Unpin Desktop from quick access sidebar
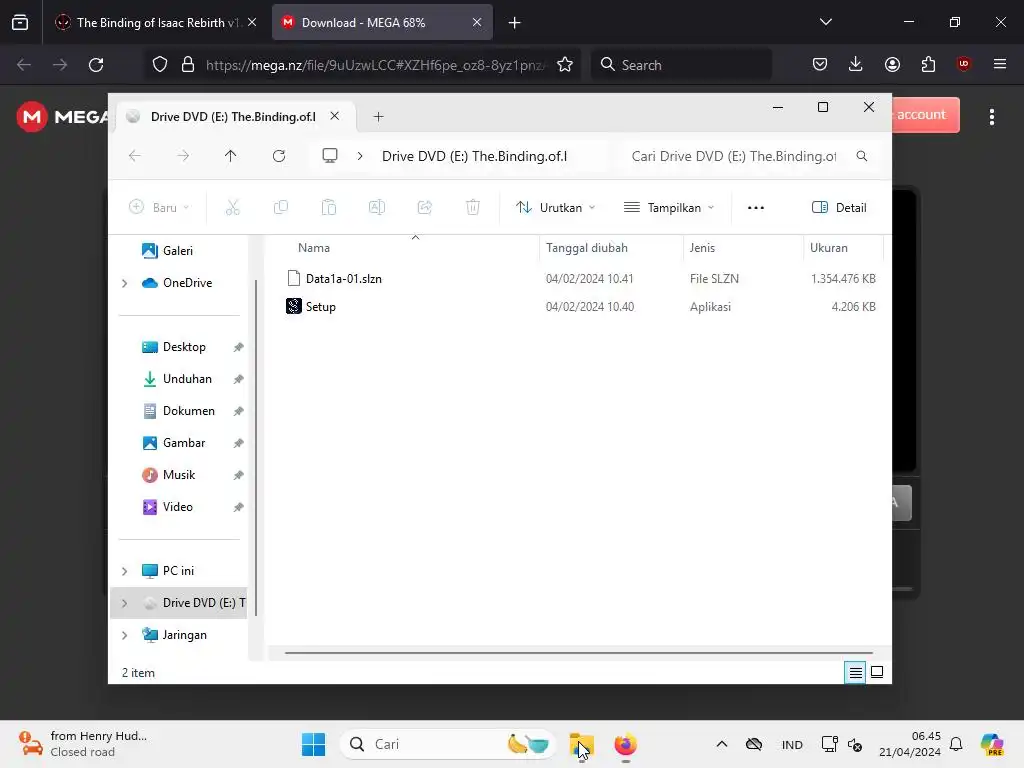The width and height of the screenshot is (1024, 768). click(238, 347)
